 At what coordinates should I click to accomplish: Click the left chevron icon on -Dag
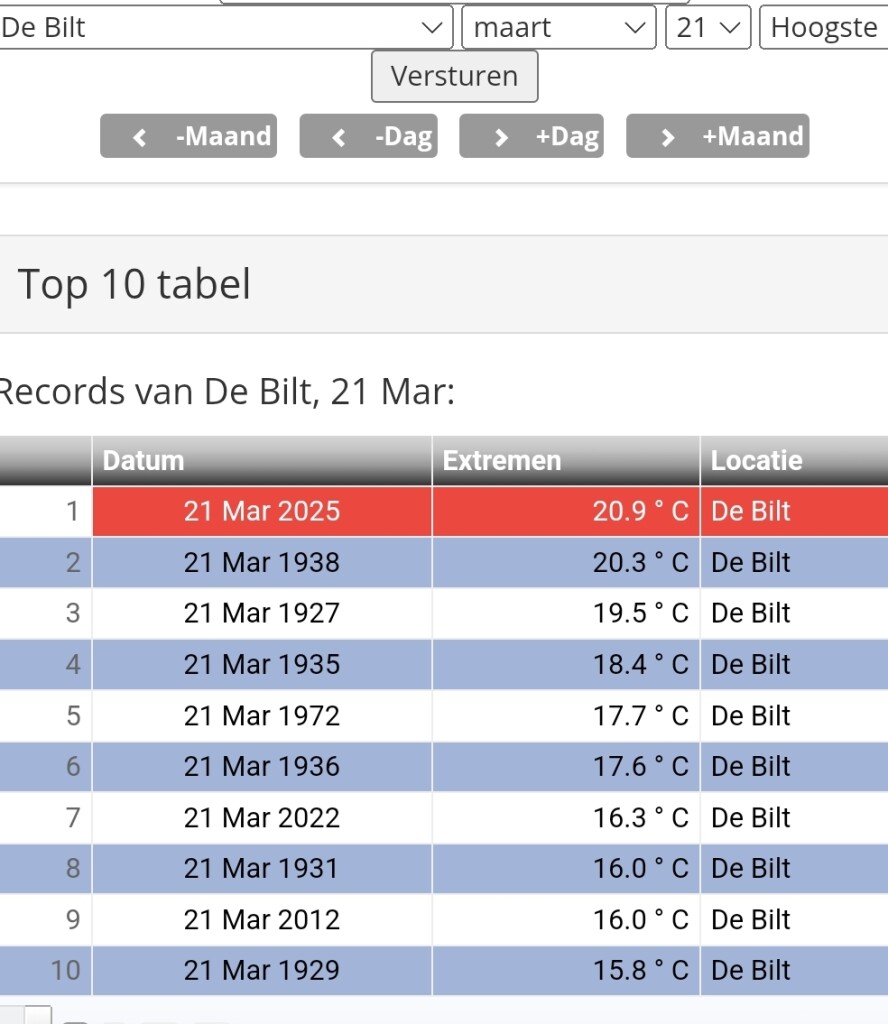click(338, 137)
